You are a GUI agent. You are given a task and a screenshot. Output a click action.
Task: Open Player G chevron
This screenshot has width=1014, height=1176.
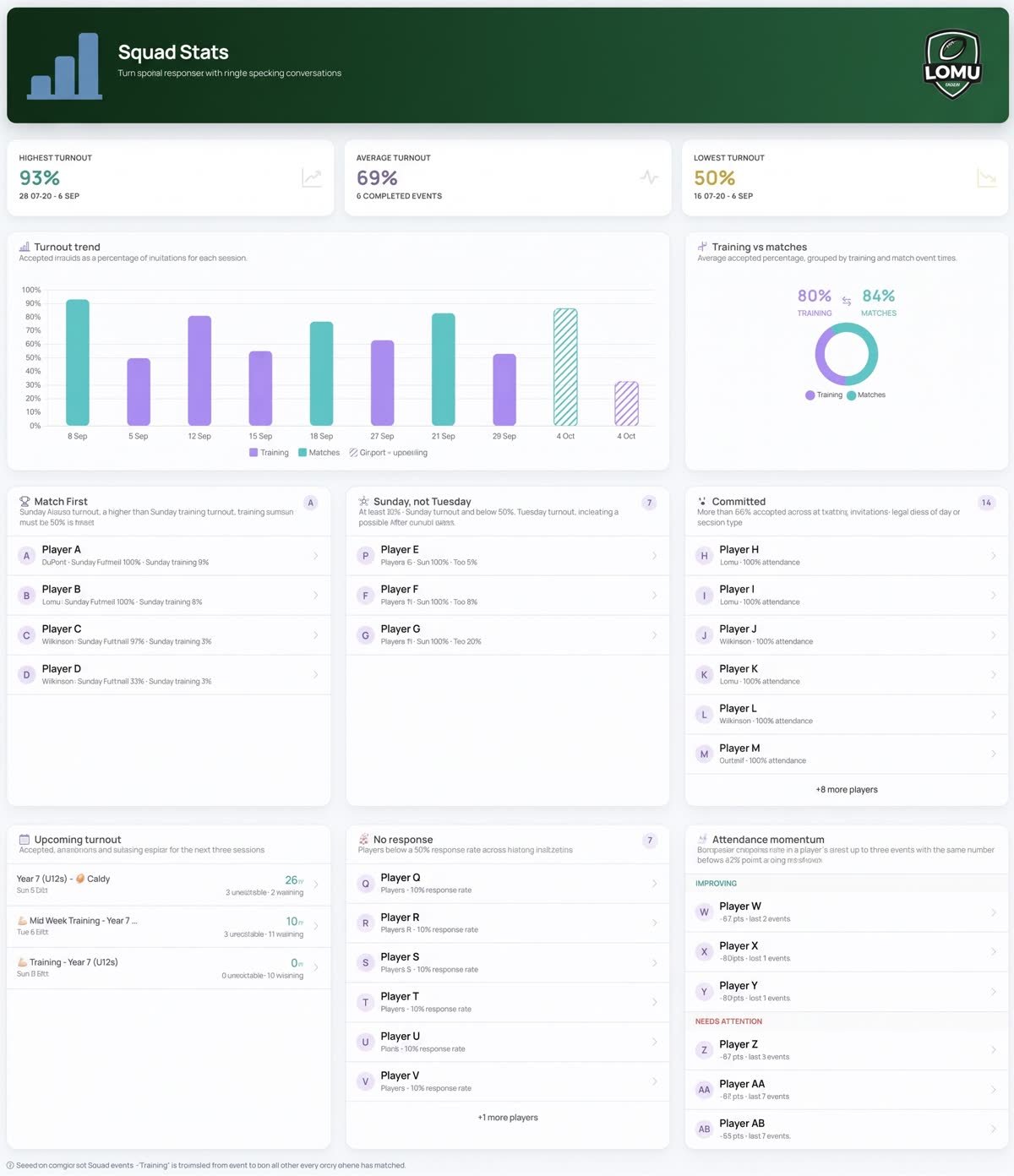pos(655,635)
